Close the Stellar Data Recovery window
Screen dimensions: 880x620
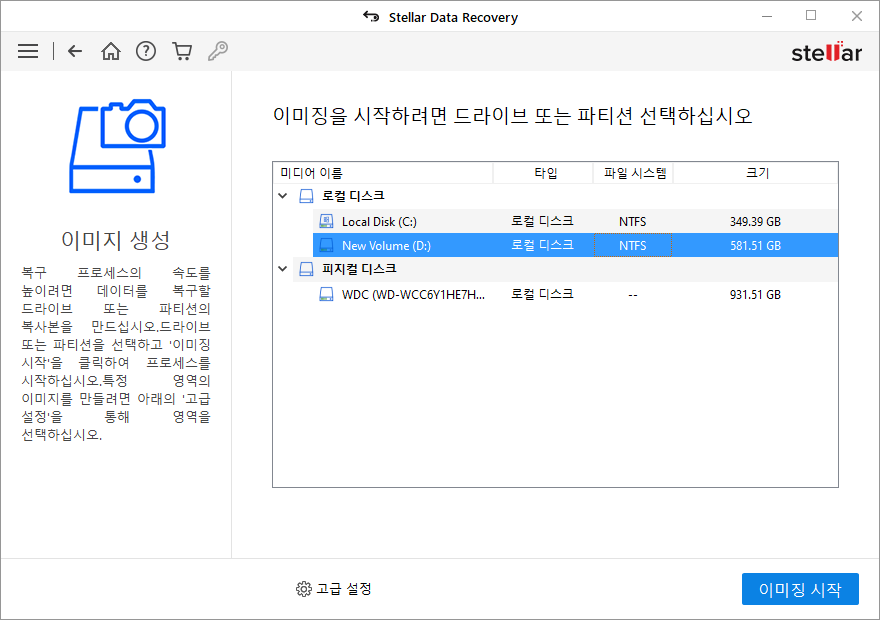tap(856, 16)
